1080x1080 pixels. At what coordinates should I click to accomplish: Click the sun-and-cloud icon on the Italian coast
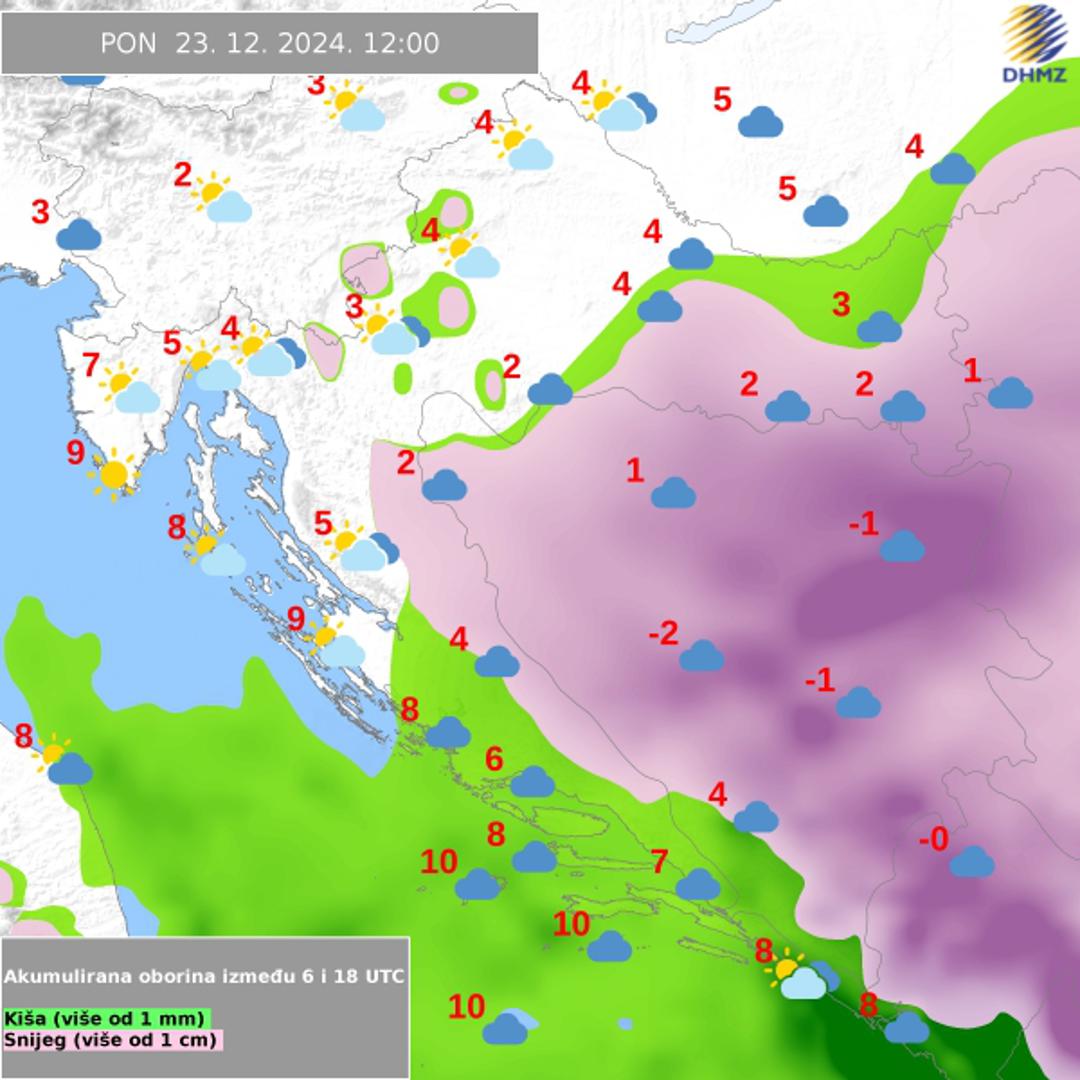[62, 762]
